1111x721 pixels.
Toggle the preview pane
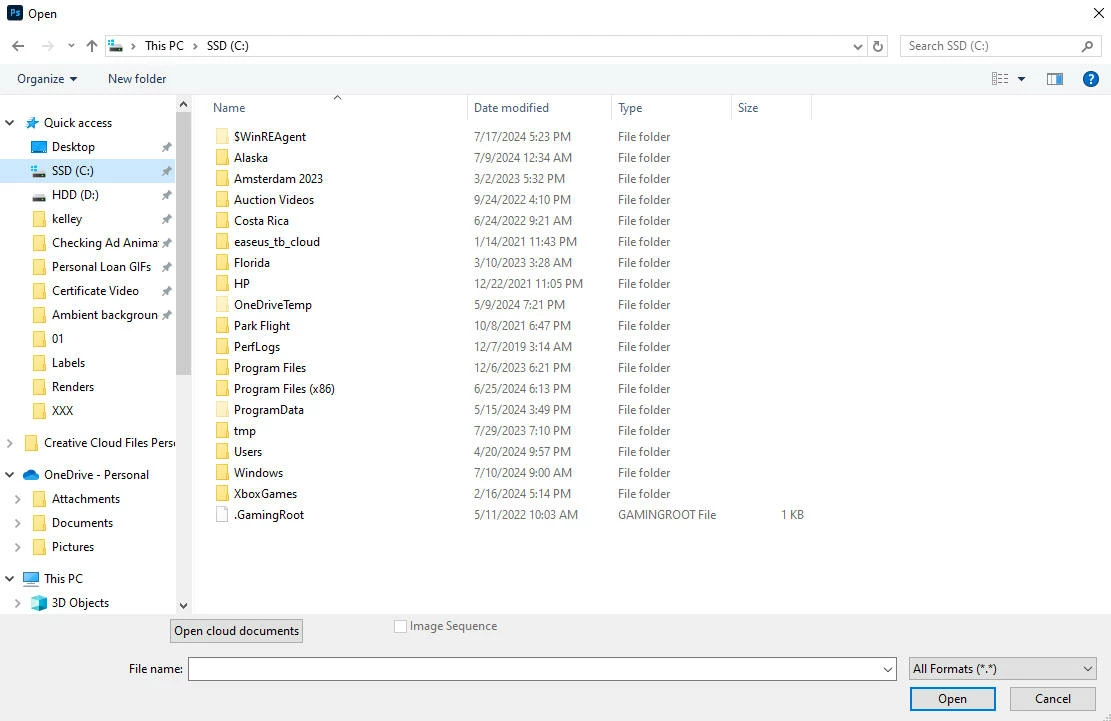tap(1055, 79)
